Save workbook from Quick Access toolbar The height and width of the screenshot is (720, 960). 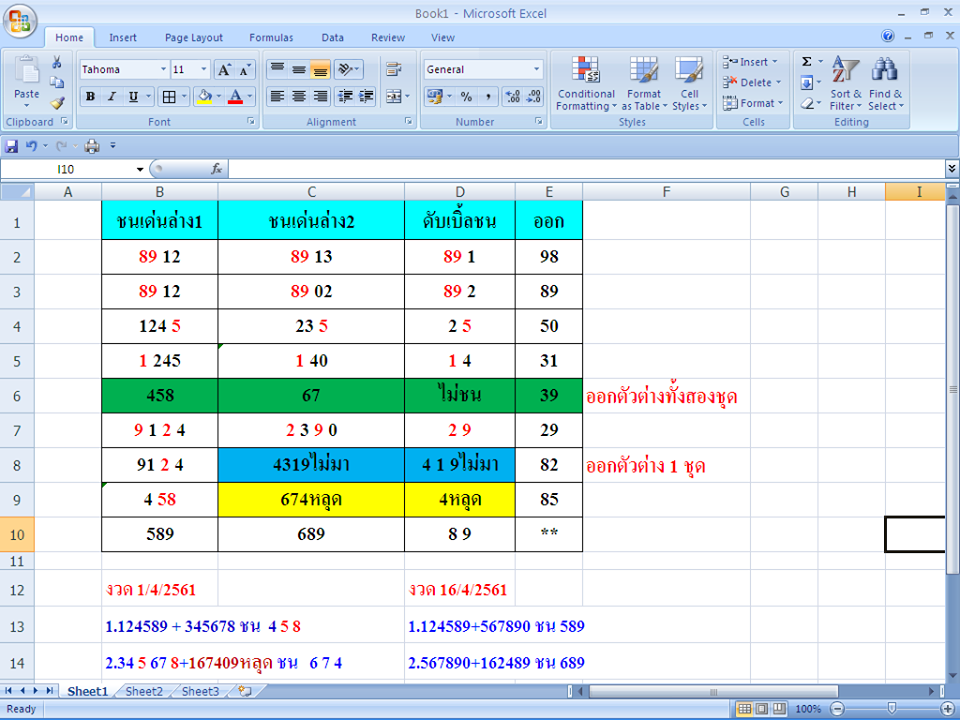[x=11, y=146]
